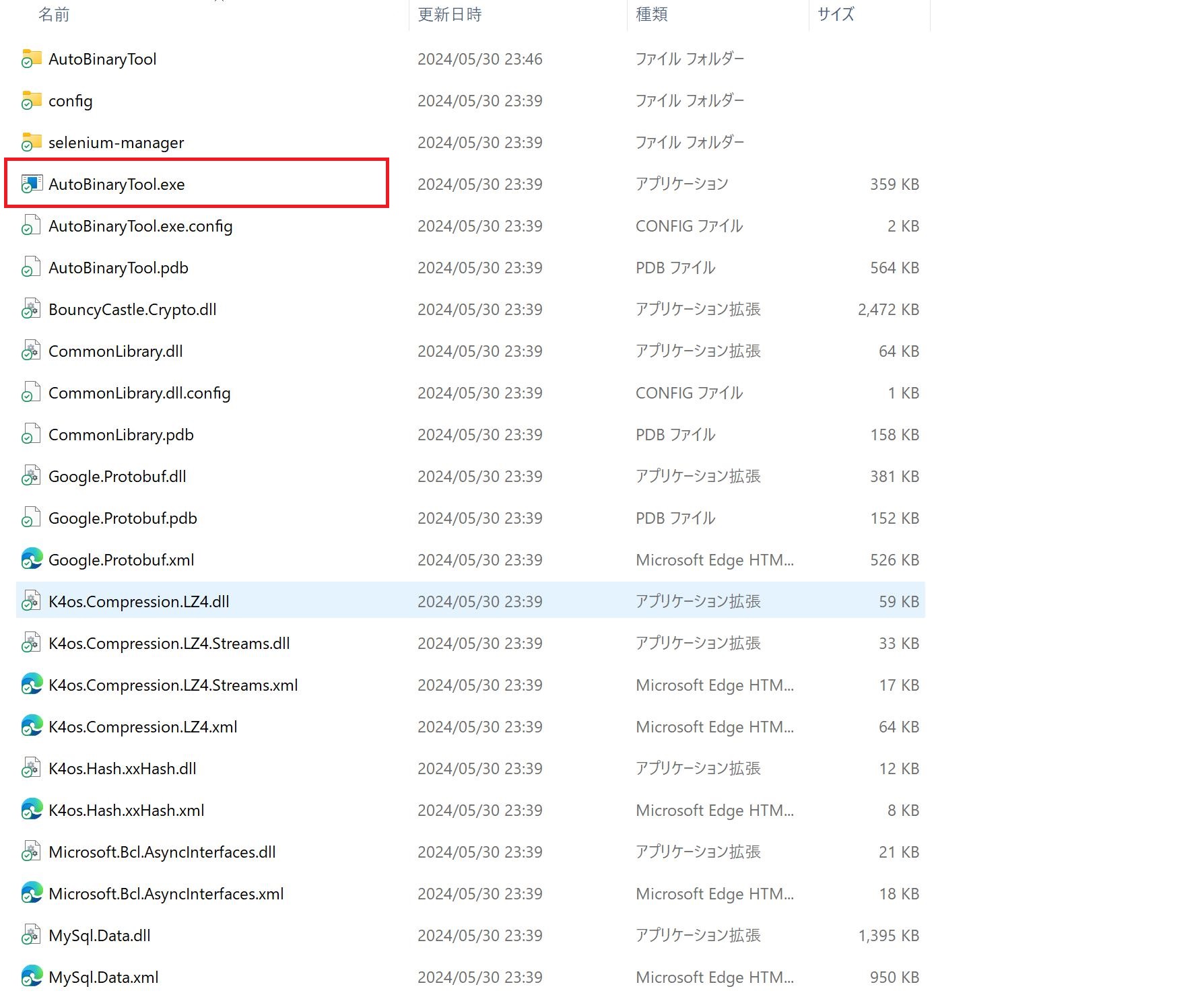1204x997 pixels.
Task: Click the CommonLibrary.dll file icon
Action: click(32, 351)
